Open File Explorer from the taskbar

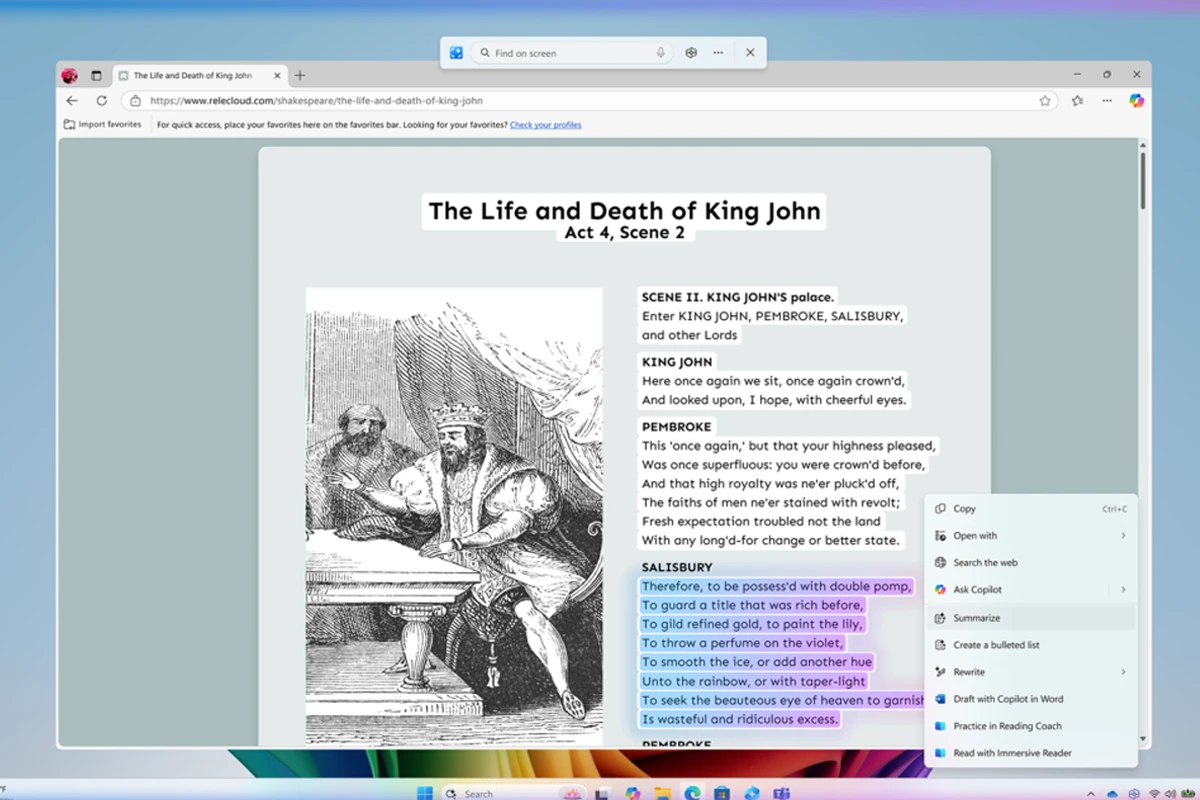(x=663, y=793)
